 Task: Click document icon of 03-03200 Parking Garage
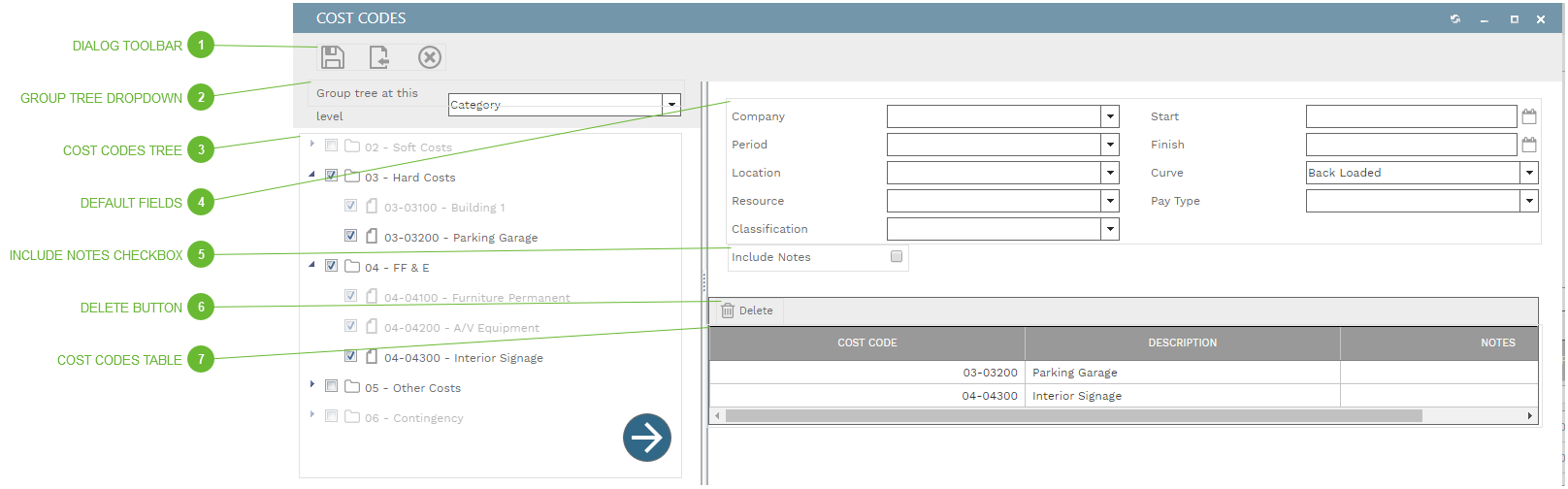tap(372, 236)
